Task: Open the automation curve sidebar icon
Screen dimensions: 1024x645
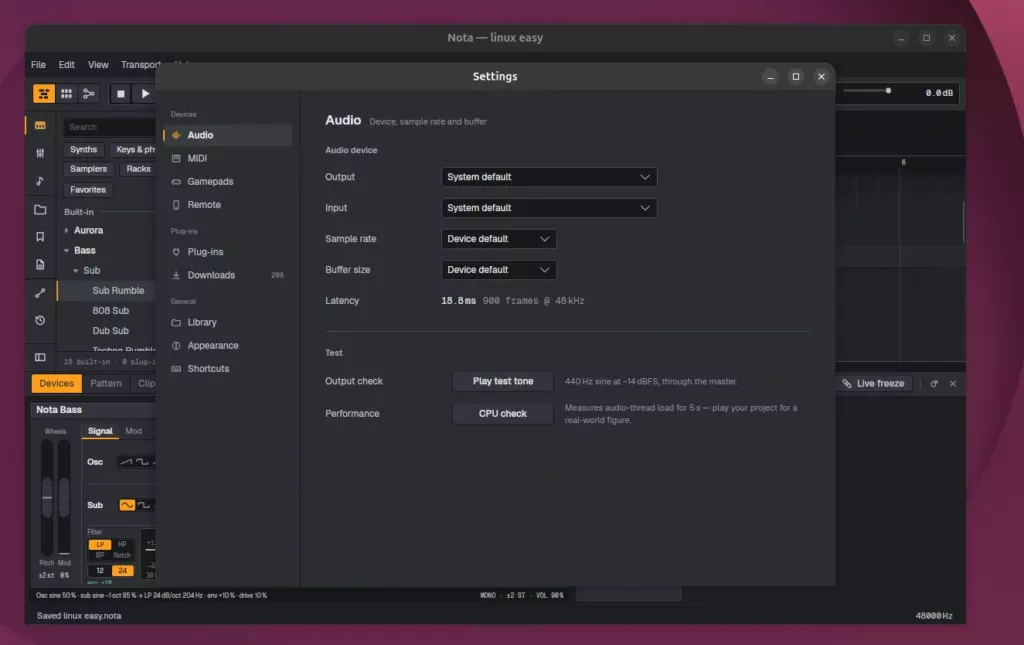Action: pyautogui.click(x=40, y=293)
